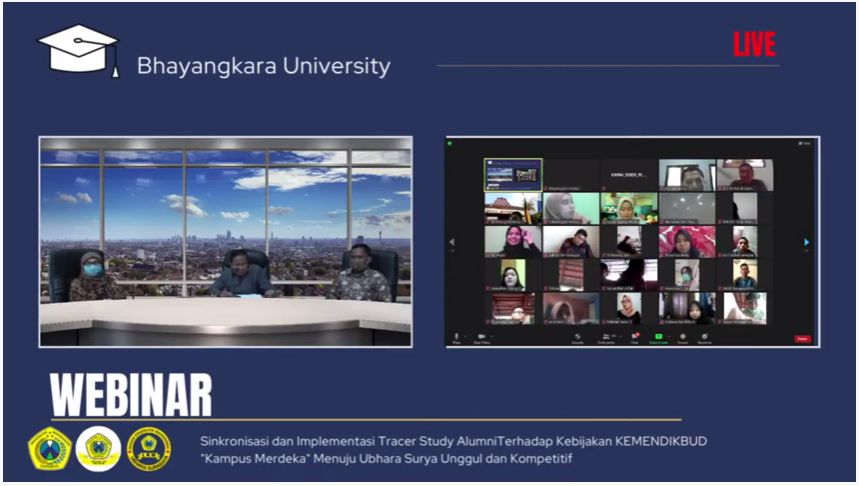Expand audio options caret beside Mute
Viewport: 859px width, 486px height.
pyautogui.click(x=465, y=336)
